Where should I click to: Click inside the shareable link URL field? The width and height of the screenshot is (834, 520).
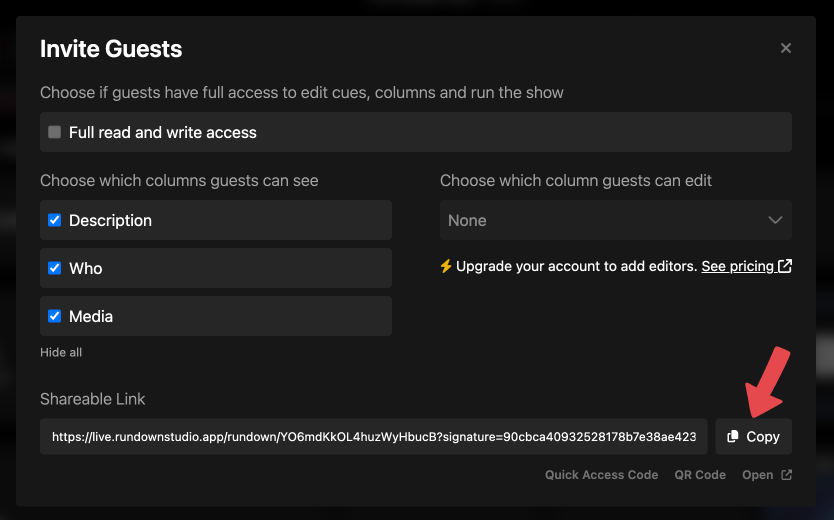[373, 437]
